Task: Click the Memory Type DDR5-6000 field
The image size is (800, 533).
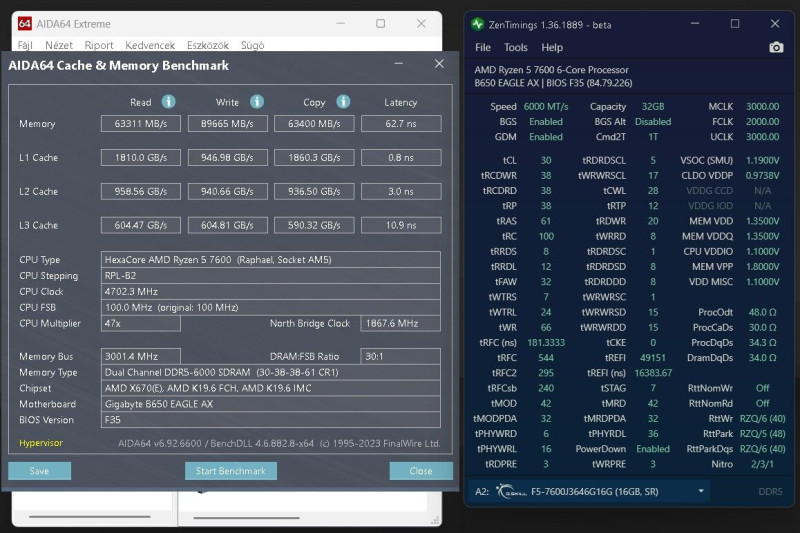Action: [x=271, y=372]
